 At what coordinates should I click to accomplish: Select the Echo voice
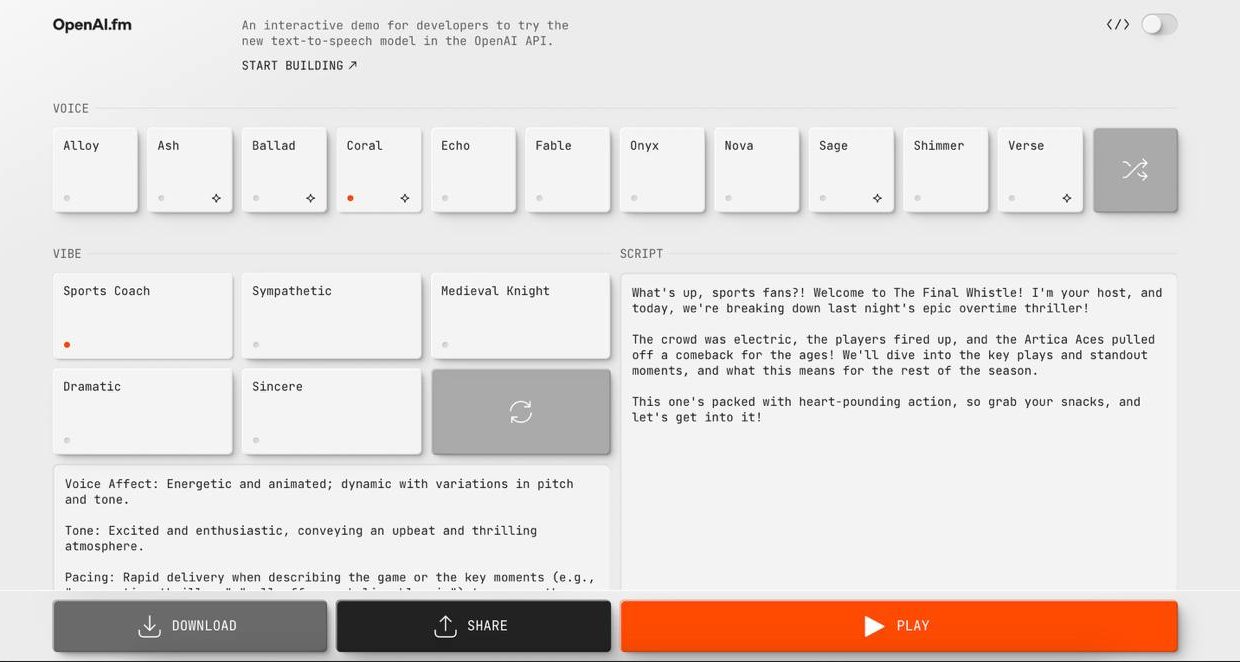(x=473, y=170)
